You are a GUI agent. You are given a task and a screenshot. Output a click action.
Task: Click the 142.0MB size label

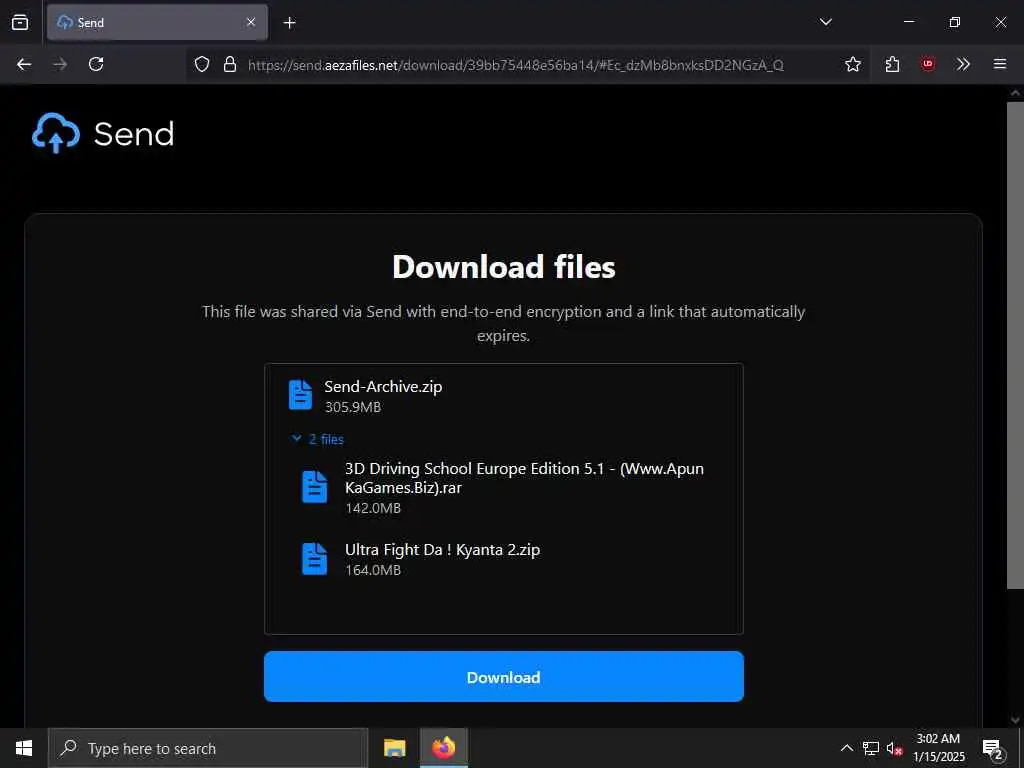tap(373, 508)
